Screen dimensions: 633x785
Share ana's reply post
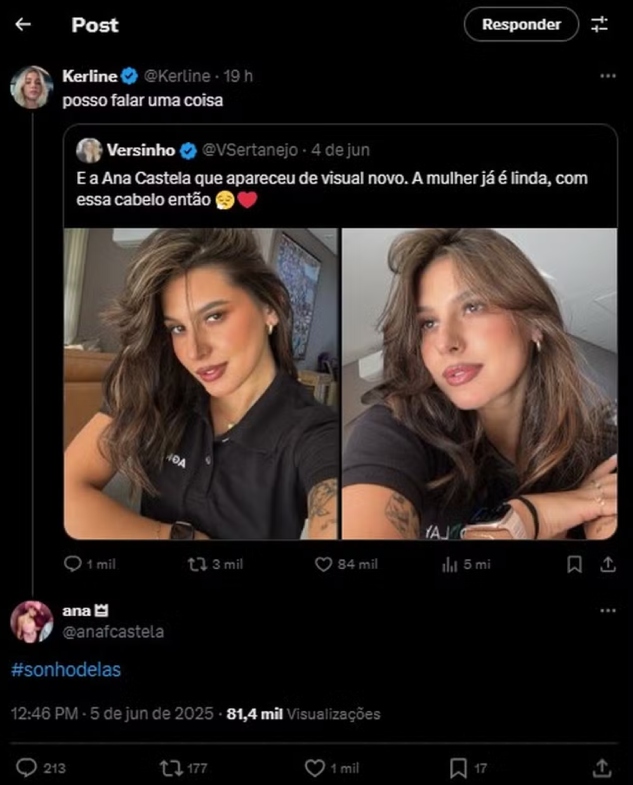(x=602, y=768)
